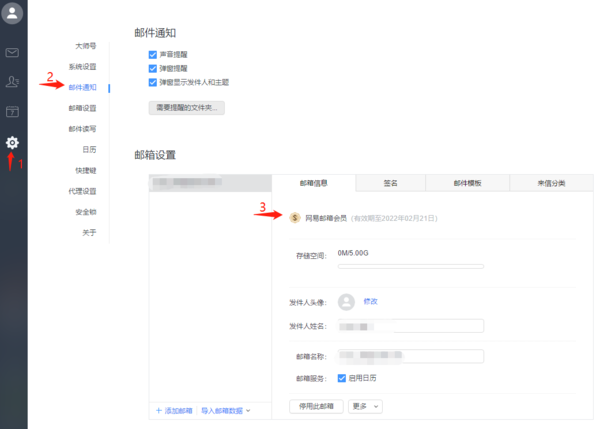600x429 pixels.
Task: Click the settings gear icon
Action: (x=13, y=143)
